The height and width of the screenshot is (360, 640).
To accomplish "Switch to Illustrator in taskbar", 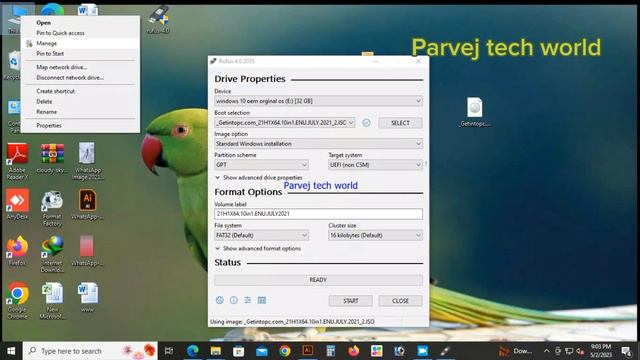I will 308,351.
